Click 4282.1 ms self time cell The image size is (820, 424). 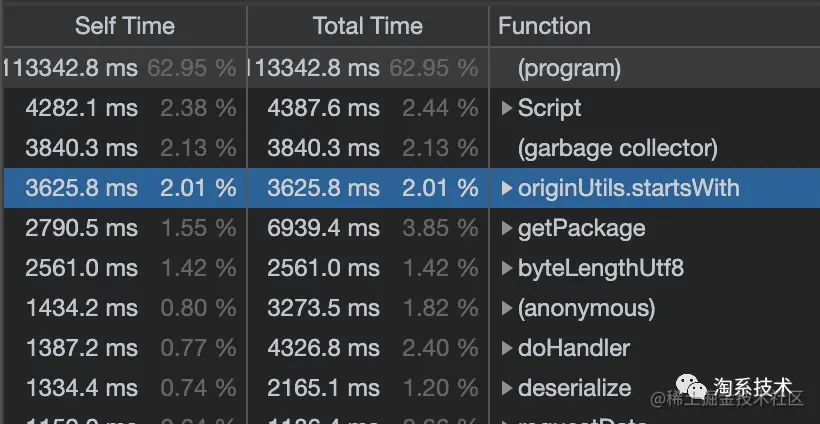click(82, 108)
